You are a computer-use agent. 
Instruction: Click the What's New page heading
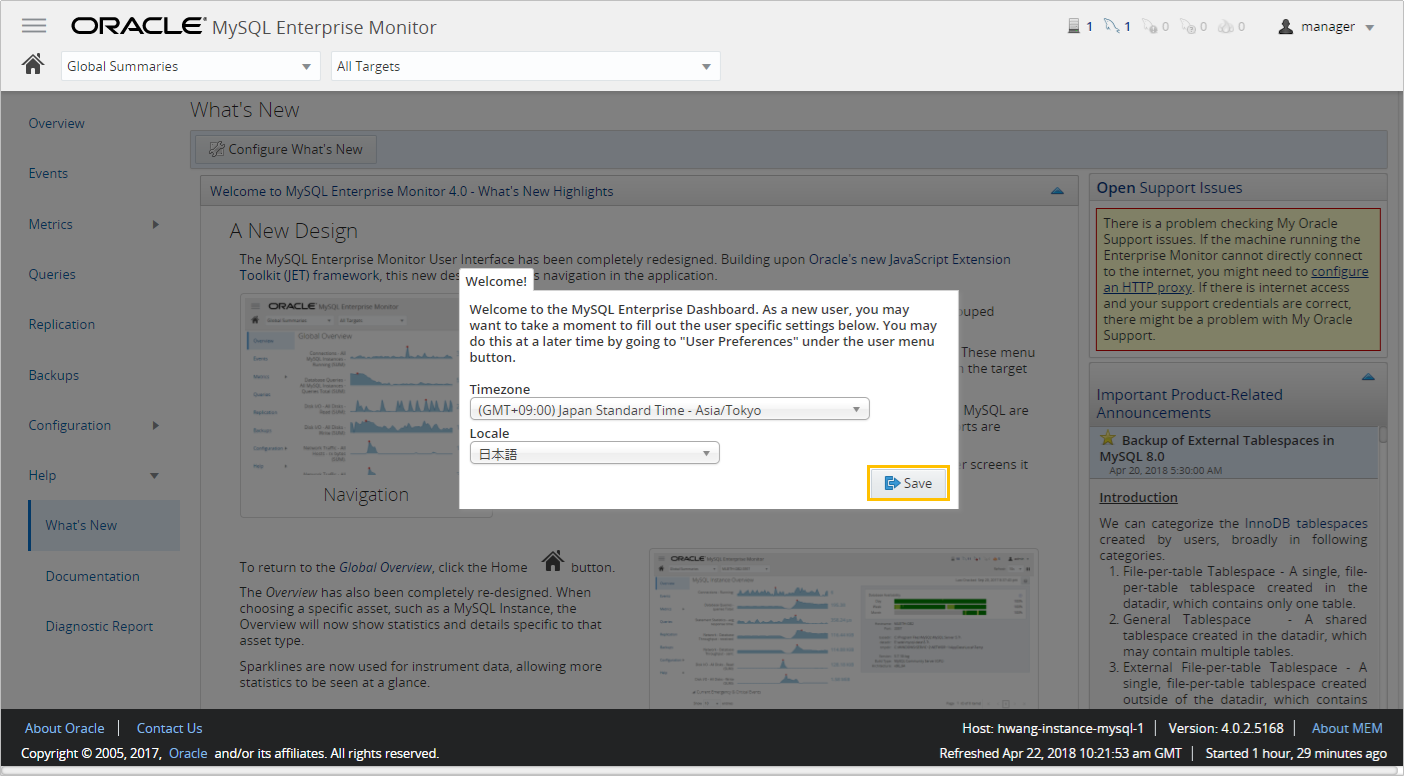click(x=245, y=110)
